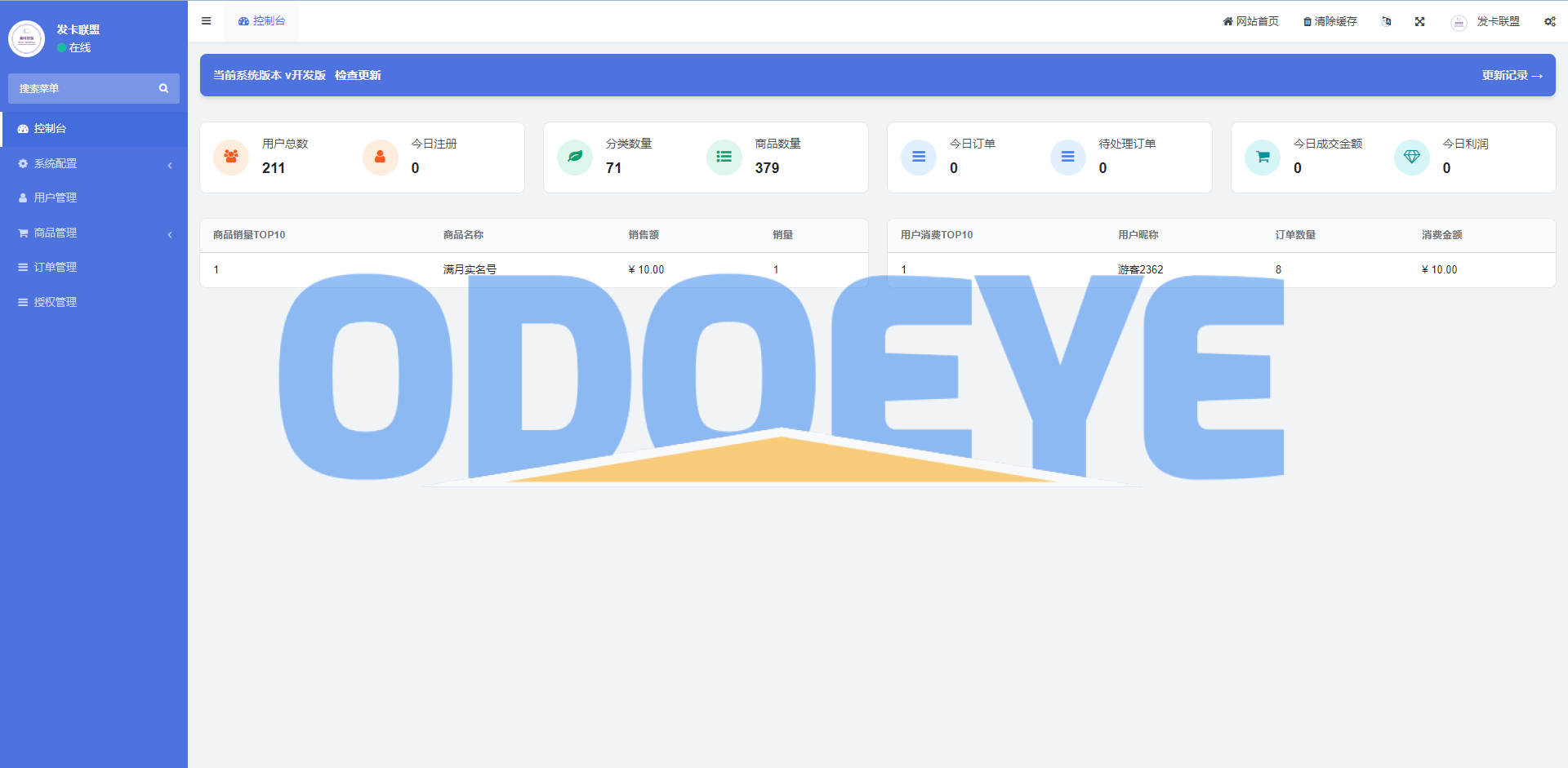The width and height of the screenshot is (1568, 768).
Task: Open the settings gears icon at top right
Action: pyautogui.click(x=1550, y=21)
